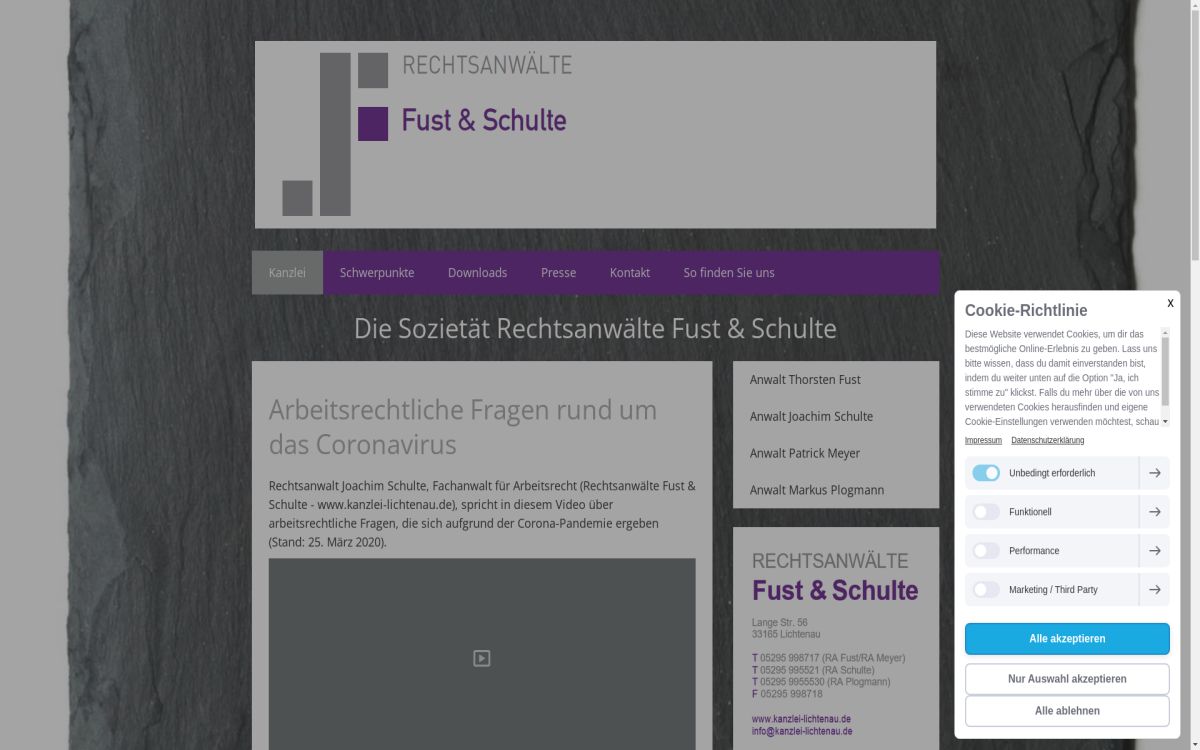The width and height of the screenshot is (1200, 750).
Task: Expand Funktionell cookie details arrow
Action: (x=1154, y=512)
